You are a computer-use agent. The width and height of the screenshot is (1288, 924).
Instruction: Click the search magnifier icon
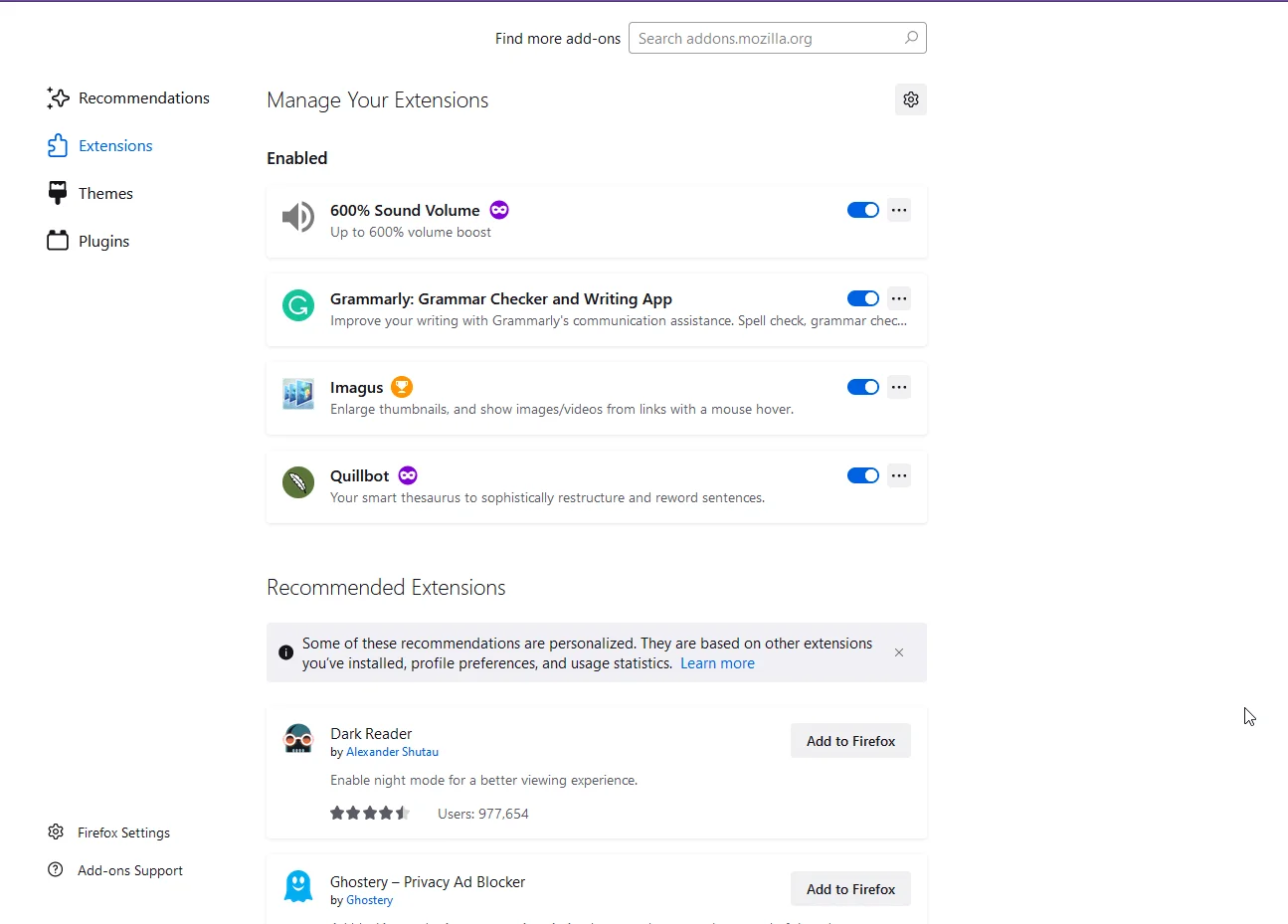point(911,38)
